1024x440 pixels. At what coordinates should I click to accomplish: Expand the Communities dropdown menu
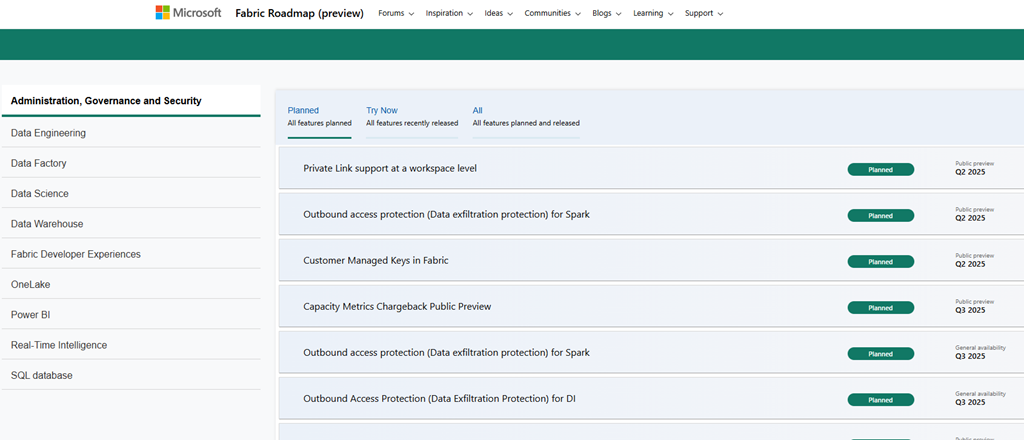[552, 13]
